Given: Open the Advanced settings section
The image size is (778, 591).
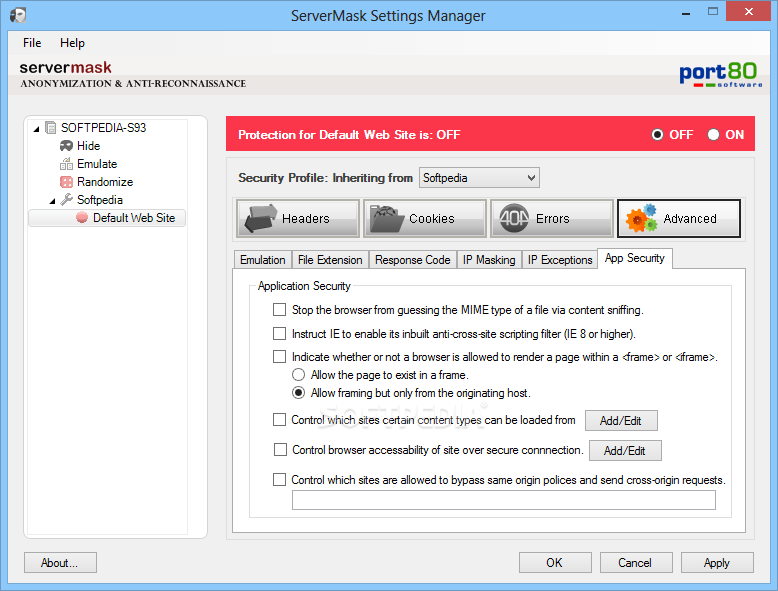Looking at the screenshot, I should point(679,218).
